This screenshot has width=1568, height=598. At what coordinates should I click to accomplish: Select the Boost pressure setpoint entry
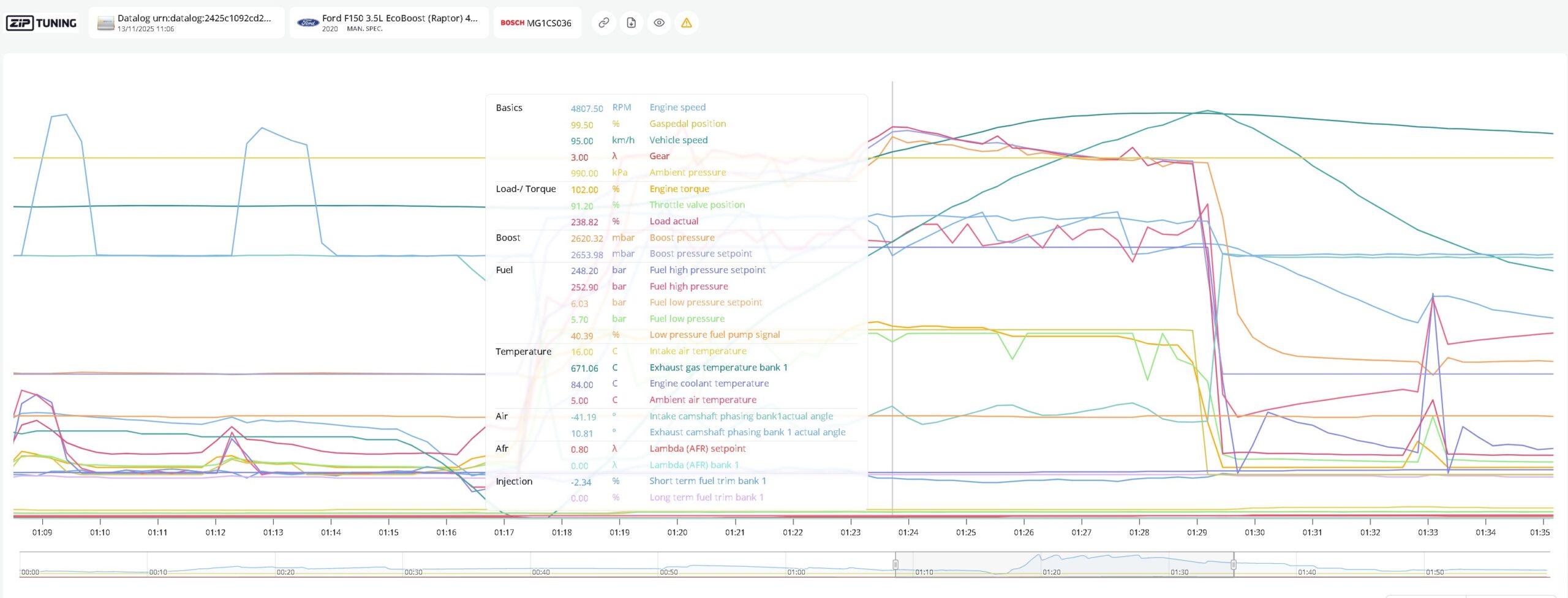coord(701,254)
